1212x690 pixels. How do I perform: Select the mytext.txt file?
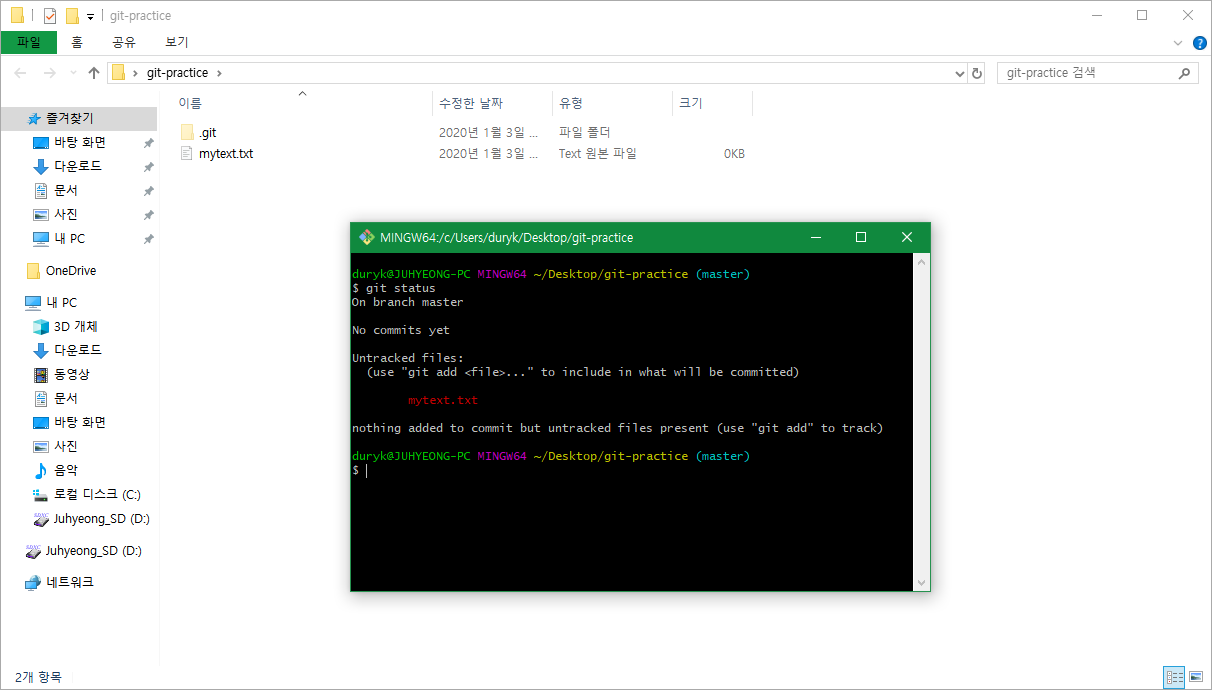225,154
